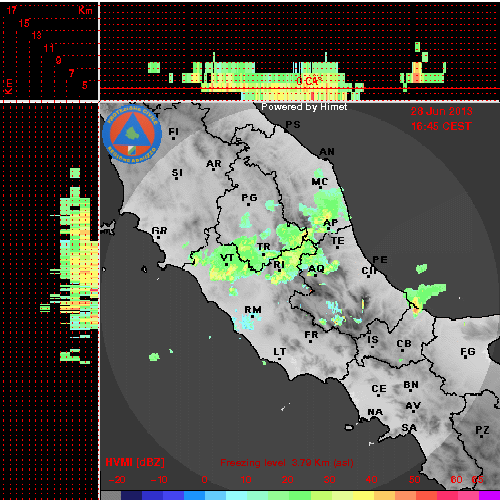Viewport: 500px width, 500px height.
Task: Click the 'AP' city label on map
Action: coord(330,223)
